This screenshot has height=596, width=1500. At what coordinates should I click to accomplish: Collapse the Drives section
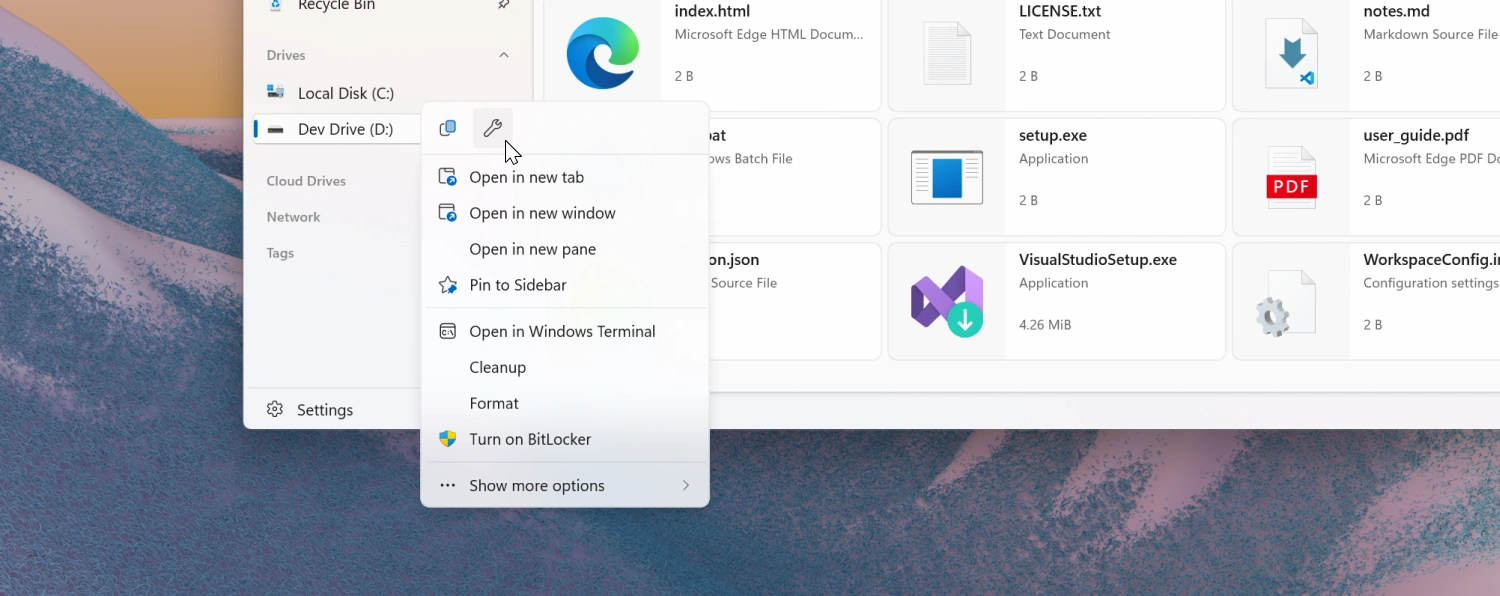click(504, 56)
